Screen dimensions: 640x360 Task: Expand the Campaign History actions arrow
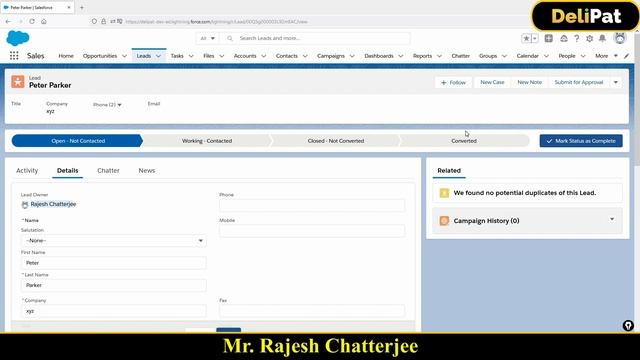[612, 220]
